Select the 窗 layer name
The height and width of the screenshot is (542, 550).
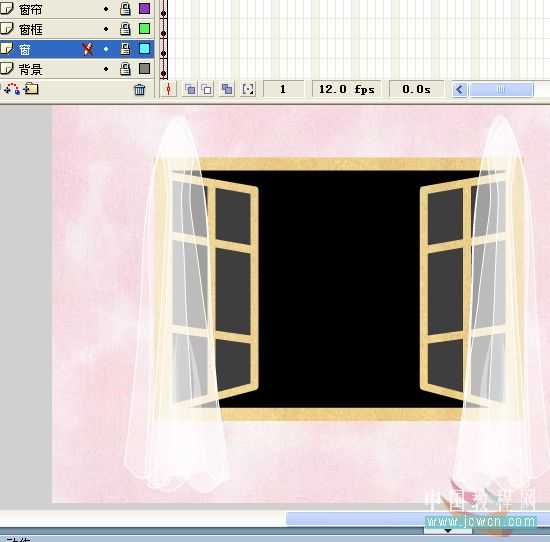(x=25, y=49)
